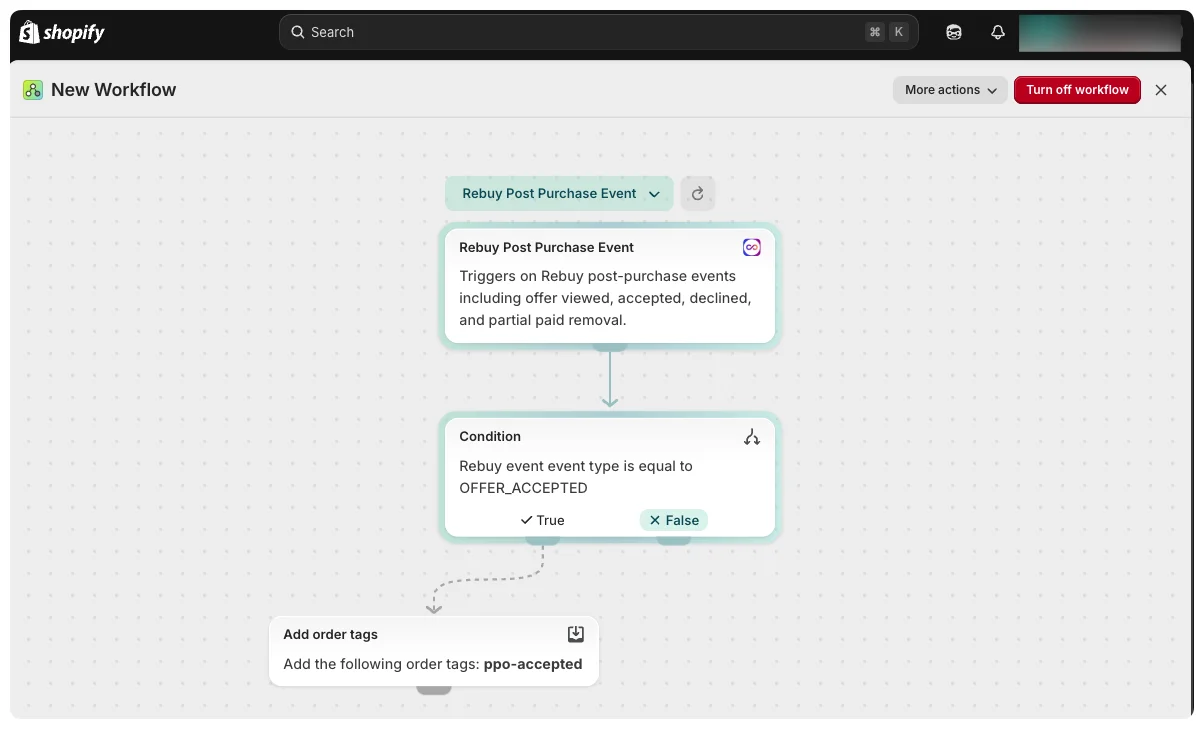Click the search magnifier icon
Screen dimensions: 1204x729
click(x=297, y=32)
